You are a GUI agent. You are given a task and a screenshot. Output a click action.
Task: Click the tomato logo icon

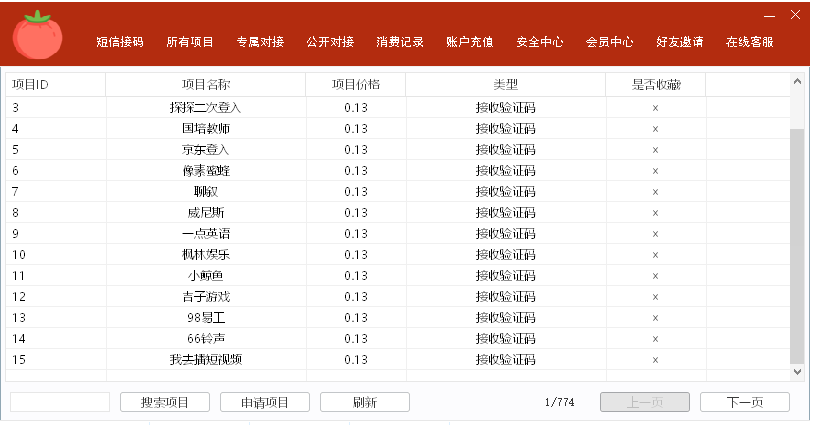(x=37, y=34)
